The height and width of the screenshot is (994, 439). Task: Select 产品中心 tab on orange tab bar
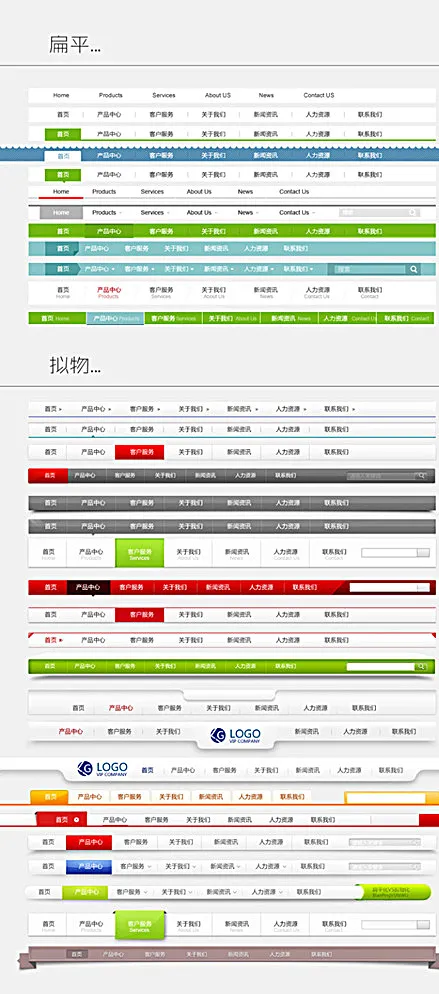pos(89,797)
